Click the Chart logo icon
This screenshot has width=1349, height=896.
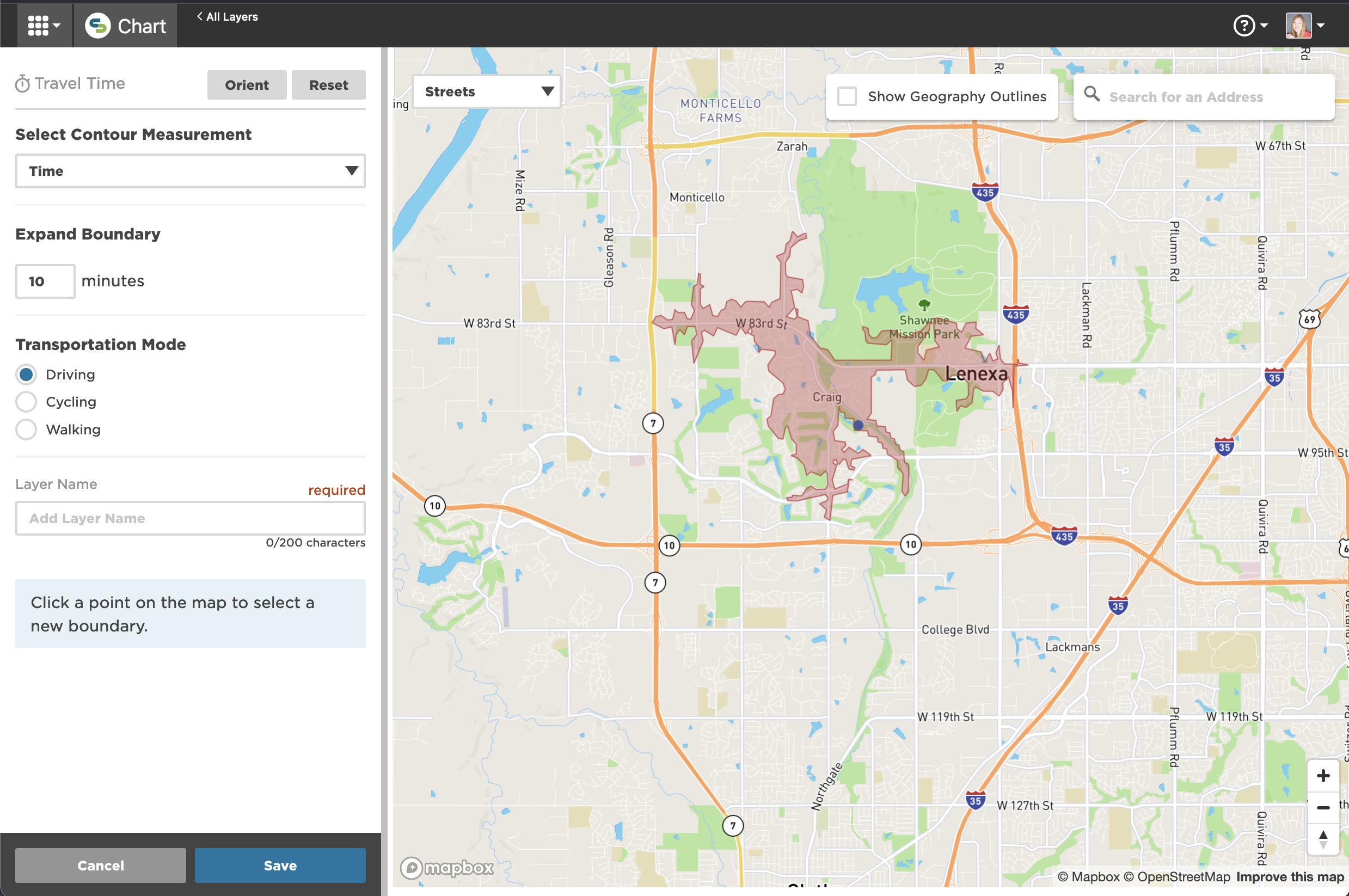[97, 26]
